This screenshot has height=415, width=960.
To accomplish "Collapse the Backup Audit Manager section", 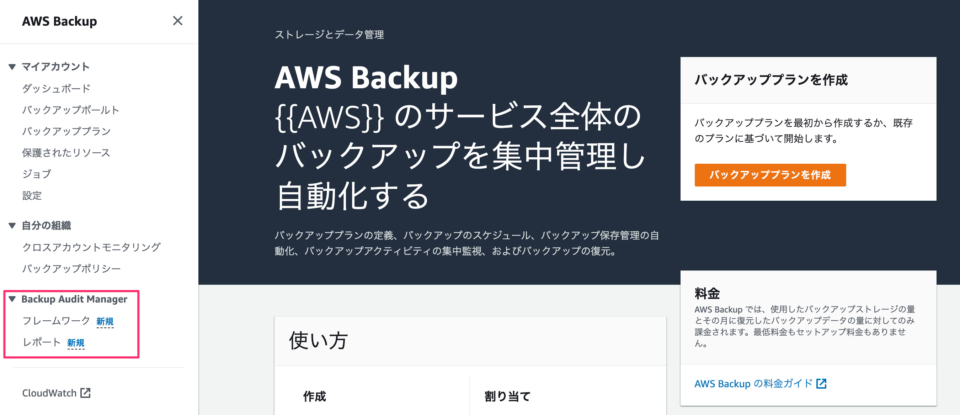I will (x=12, y=299).
